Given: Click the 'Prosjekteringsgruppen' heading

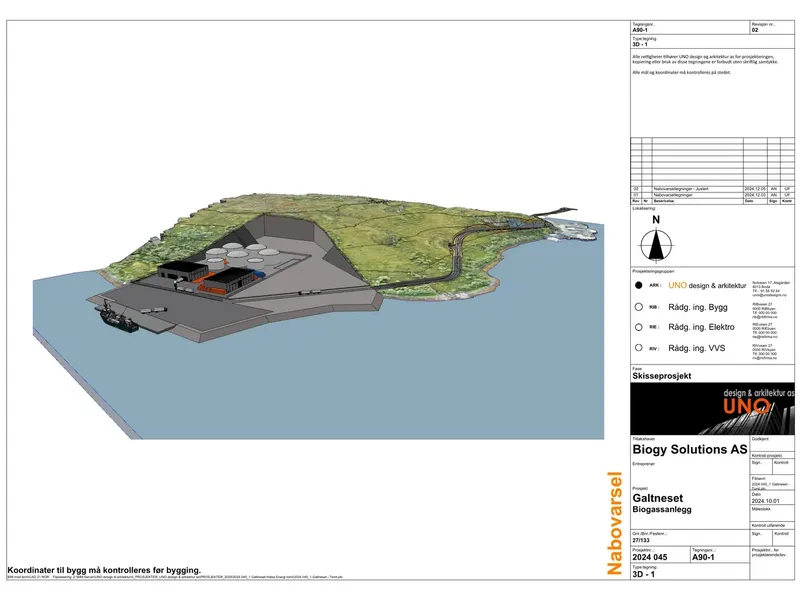Looking at the screenshot, I should (653, 271).
